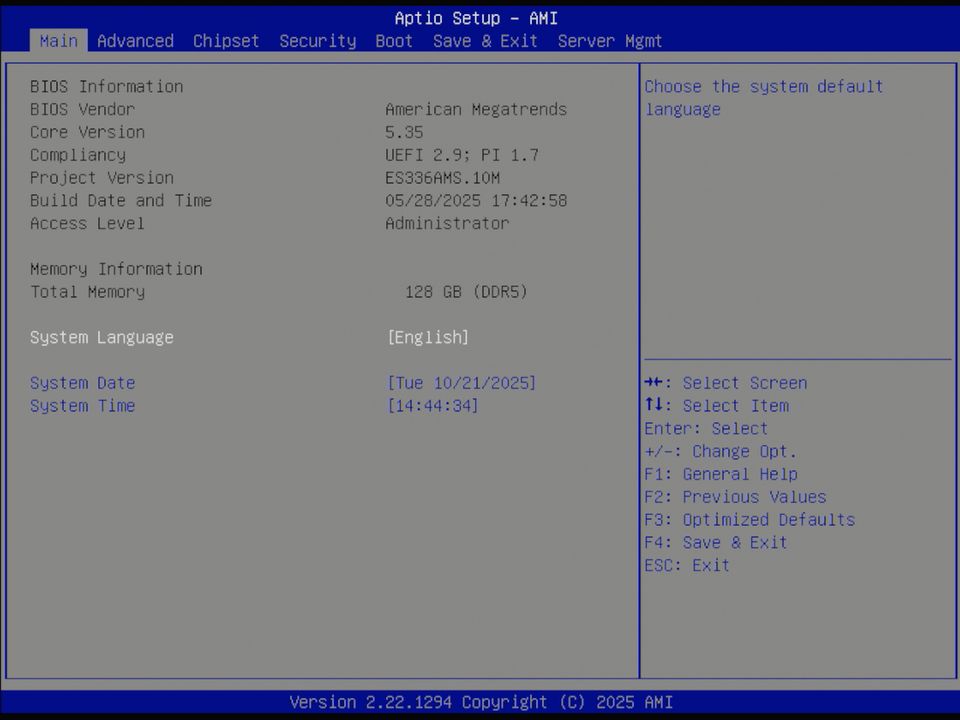Open the Server Mgmt tab
960x720 pixels.
coord(610,41)
